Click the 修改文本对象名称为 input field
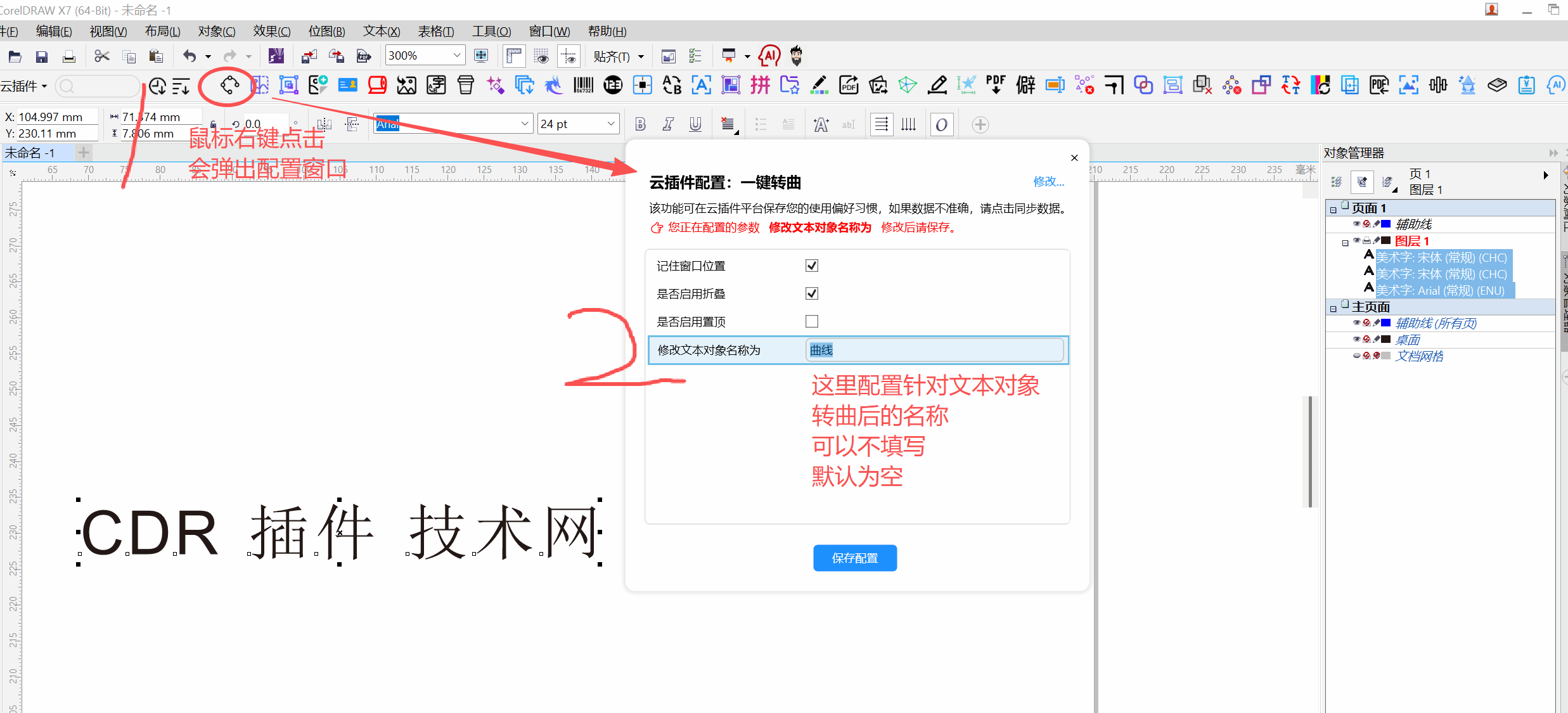The width and height of the screenshot is (1568, 713). [x=934, y=350]
